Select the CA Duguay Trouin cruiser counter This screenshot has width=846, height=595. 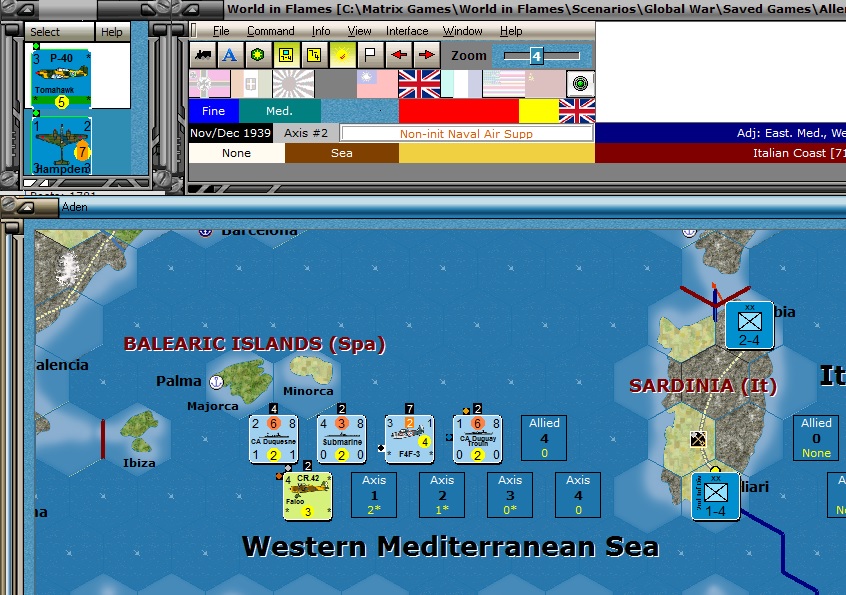[477, 439]
